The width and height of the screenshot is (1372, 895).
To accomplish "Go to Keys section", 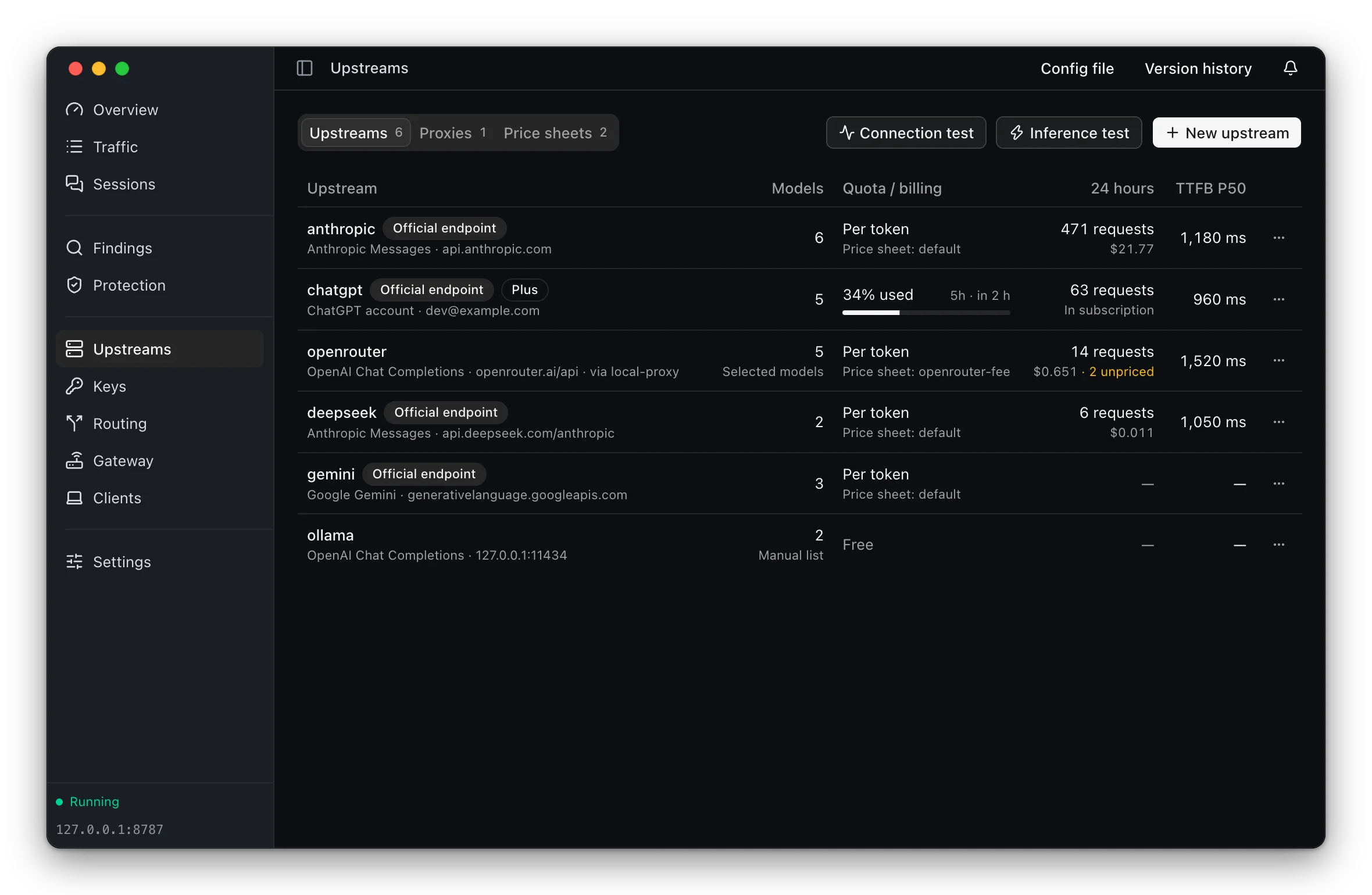I will [x=160, y=386].
